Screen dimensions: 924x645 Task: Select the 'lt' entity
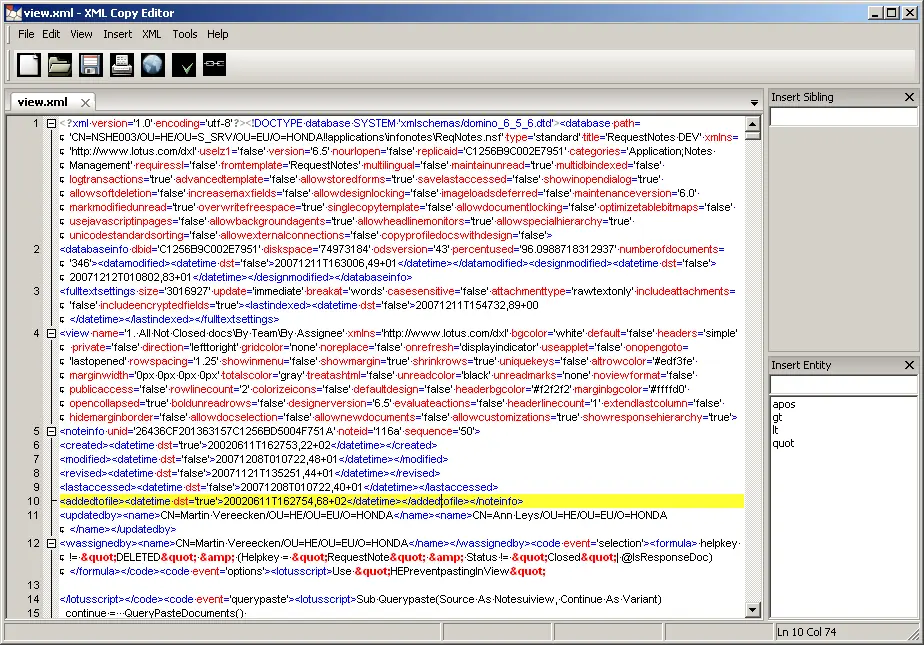pyautogui.click(x=776, y=431)
